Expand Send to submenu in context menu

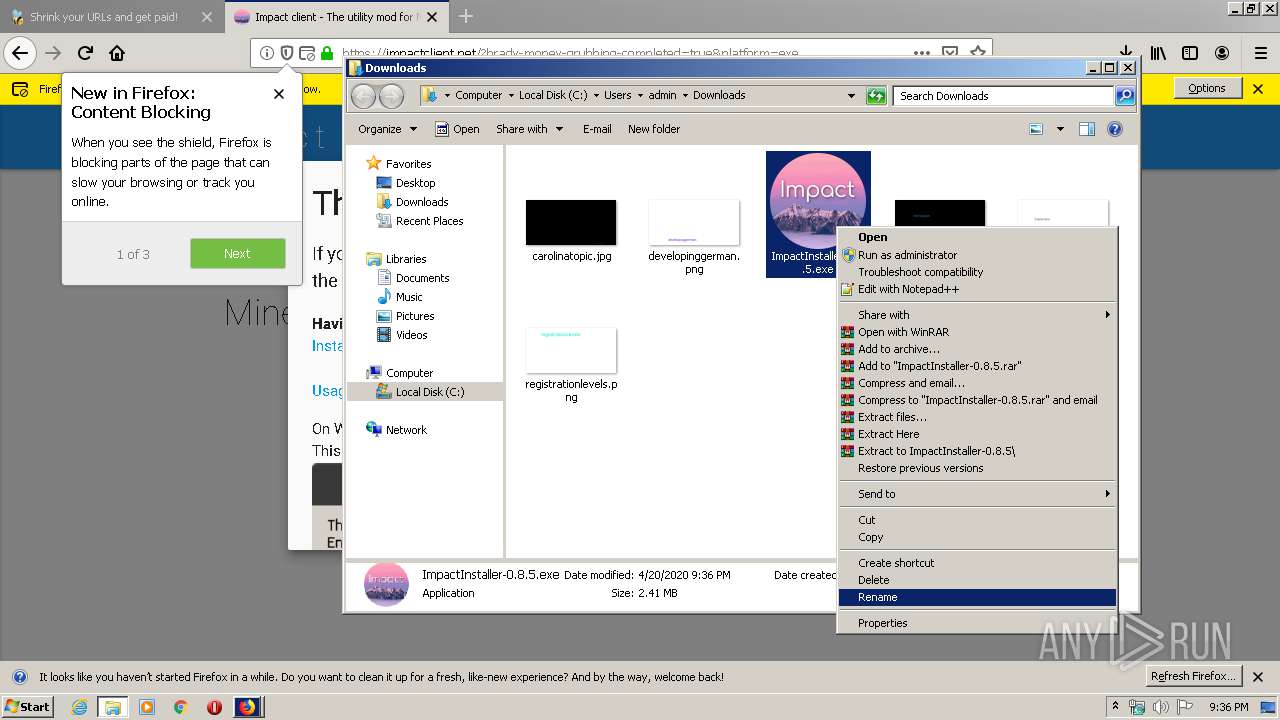(977, 494)
